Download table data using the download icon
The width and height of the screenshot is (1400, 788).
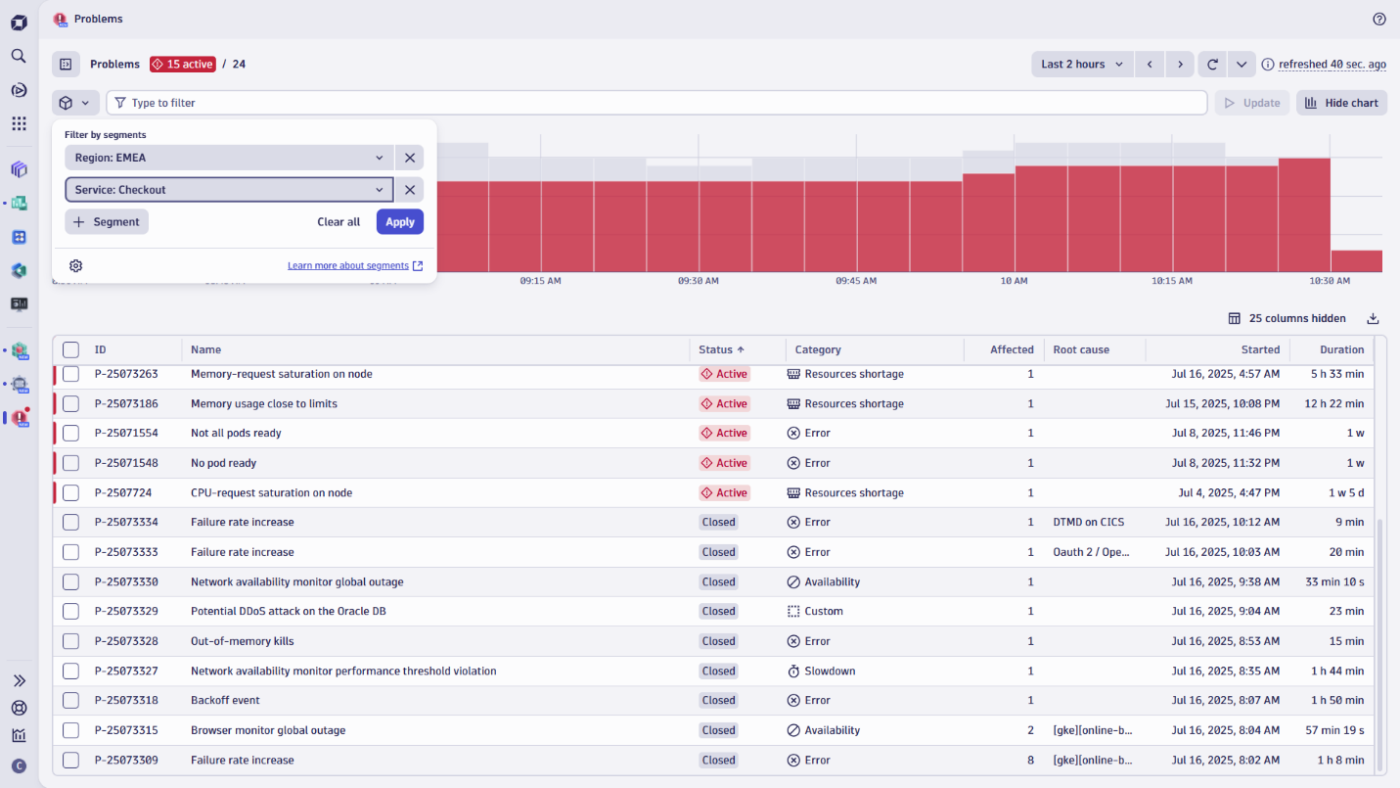[x=1373, y=318]
